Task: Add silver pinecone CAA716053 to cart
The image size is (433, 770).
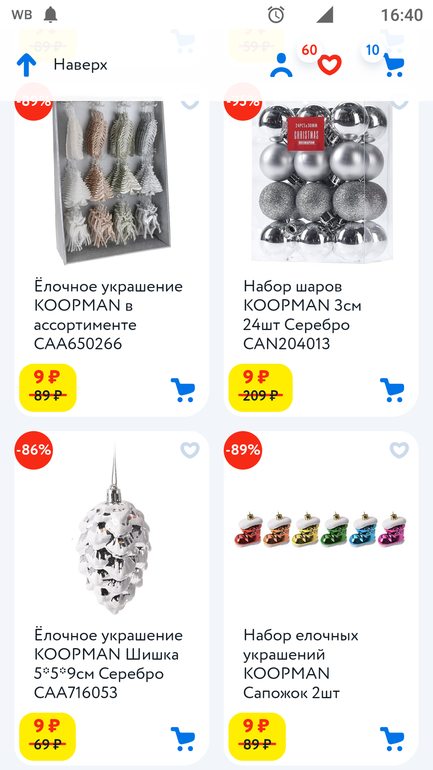Action: pos(183,739)
